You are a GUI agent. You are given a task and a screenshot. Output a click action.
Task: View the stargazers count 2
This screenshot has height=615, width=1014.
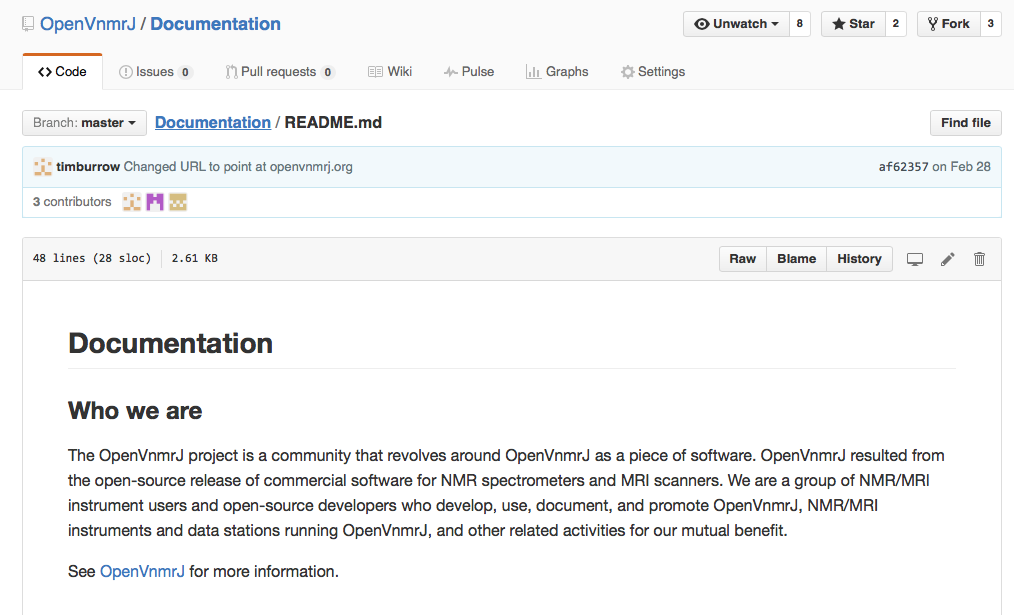pyautogui.click(x=896, y=24)
